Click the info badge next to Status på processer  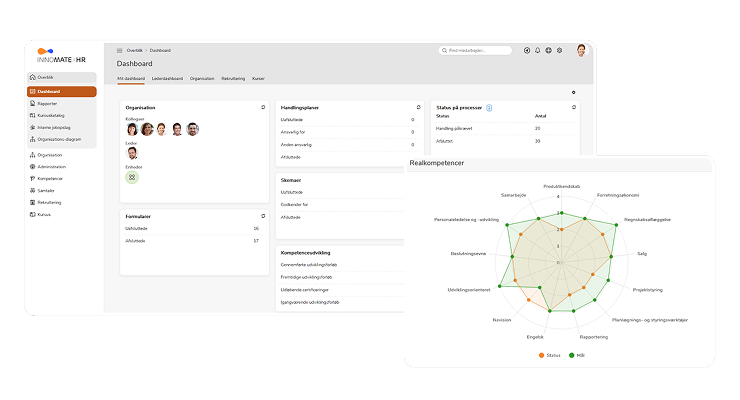(x=489, y=107)
